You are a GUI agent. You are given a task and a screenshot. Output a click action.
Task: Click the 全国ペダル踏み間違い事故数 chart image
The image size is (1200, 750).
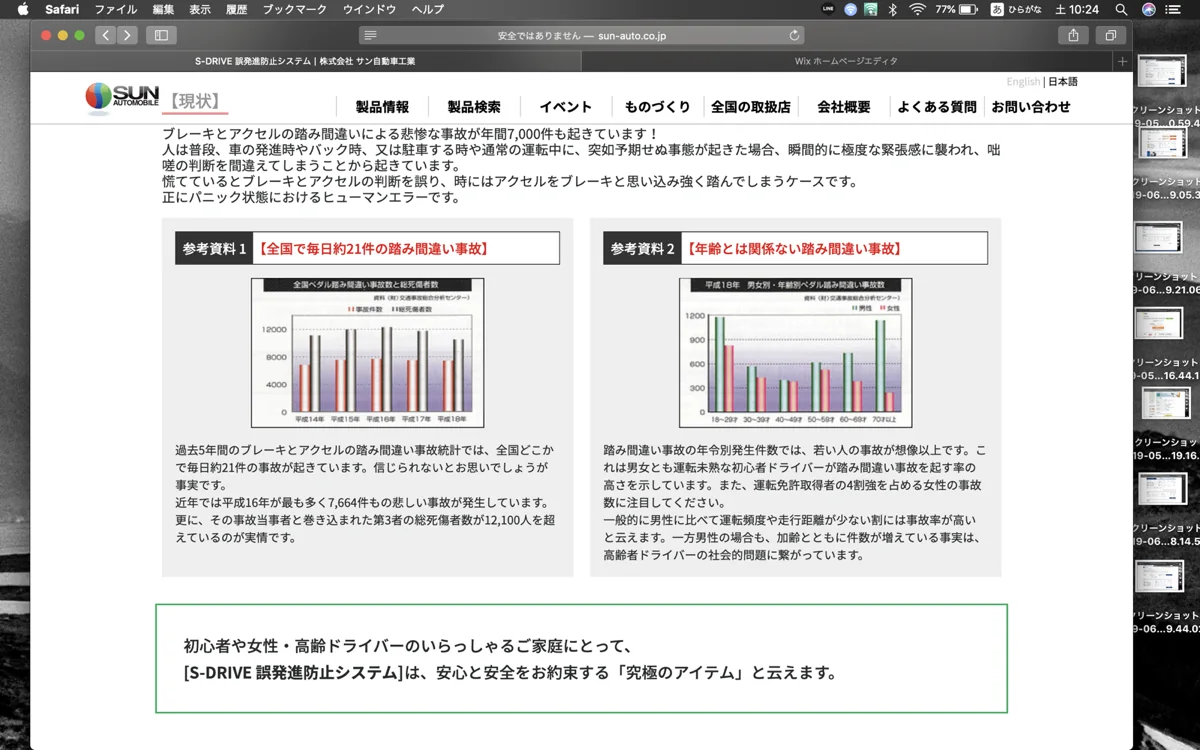coord(367,353)
